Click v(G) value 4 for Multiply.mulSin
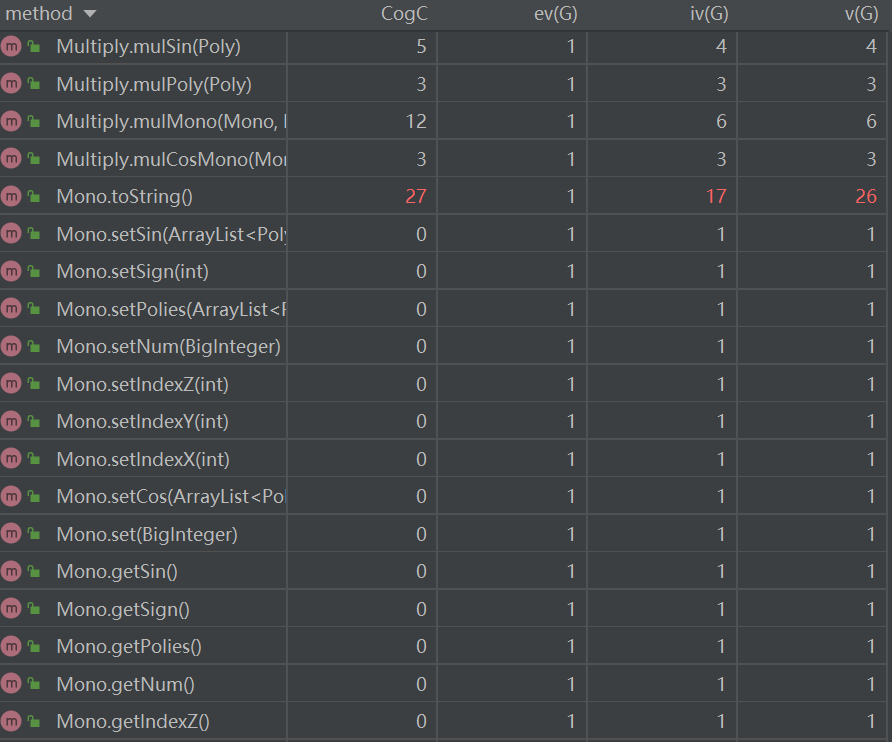The width and height of the screenshot is (892, 742). point(871,46)
